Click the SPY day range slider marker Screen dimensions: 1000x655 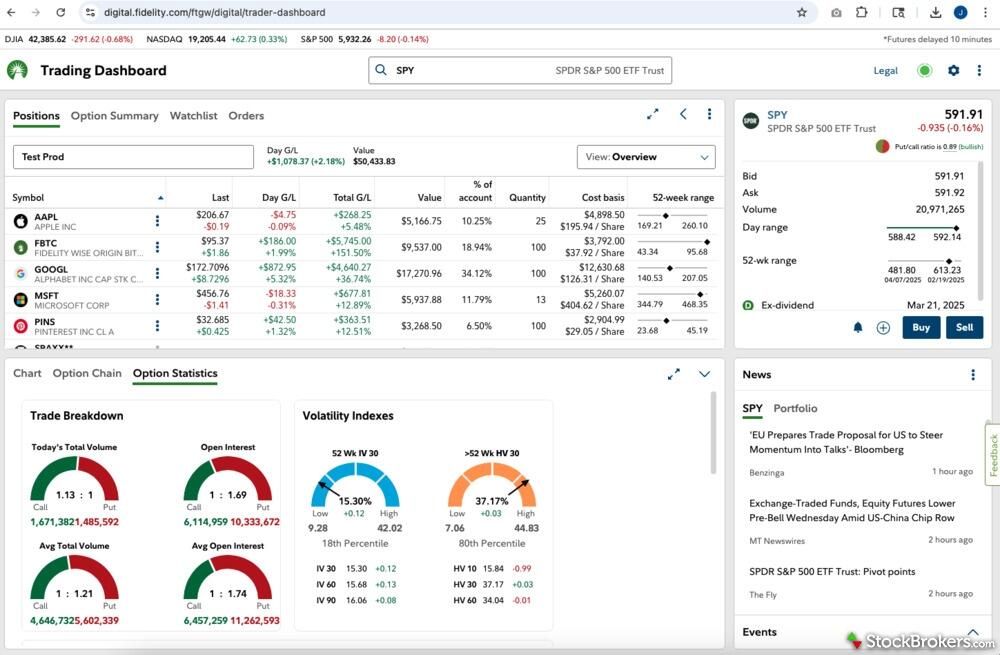click(x=956, y=228)
